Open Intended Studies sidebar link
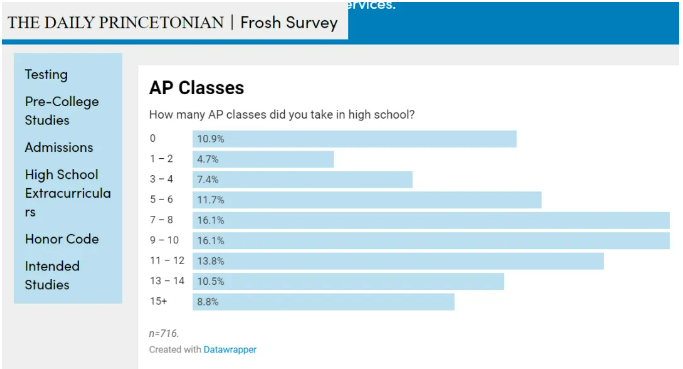The height and width of the screenshot is (369, 683). click(52, 275)
